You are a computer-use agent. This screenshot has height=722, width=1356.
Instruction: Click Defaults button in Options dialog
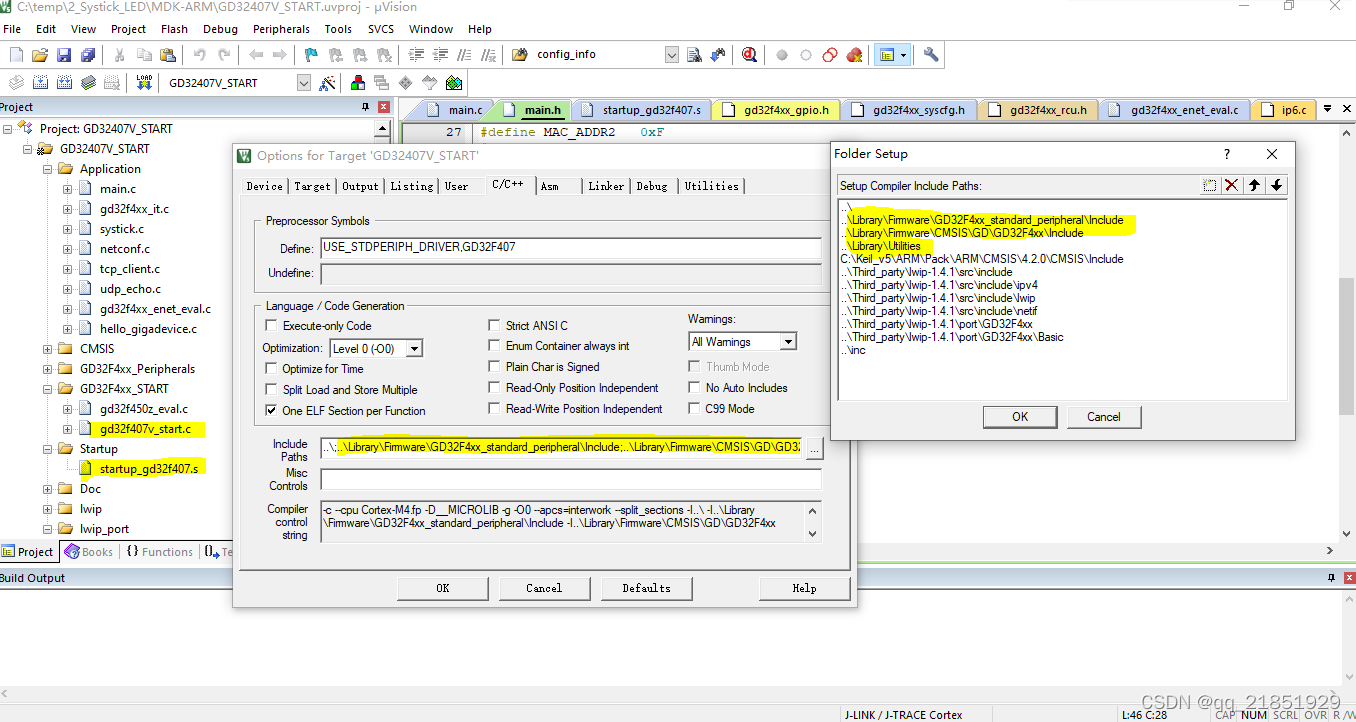pos(646,588)
